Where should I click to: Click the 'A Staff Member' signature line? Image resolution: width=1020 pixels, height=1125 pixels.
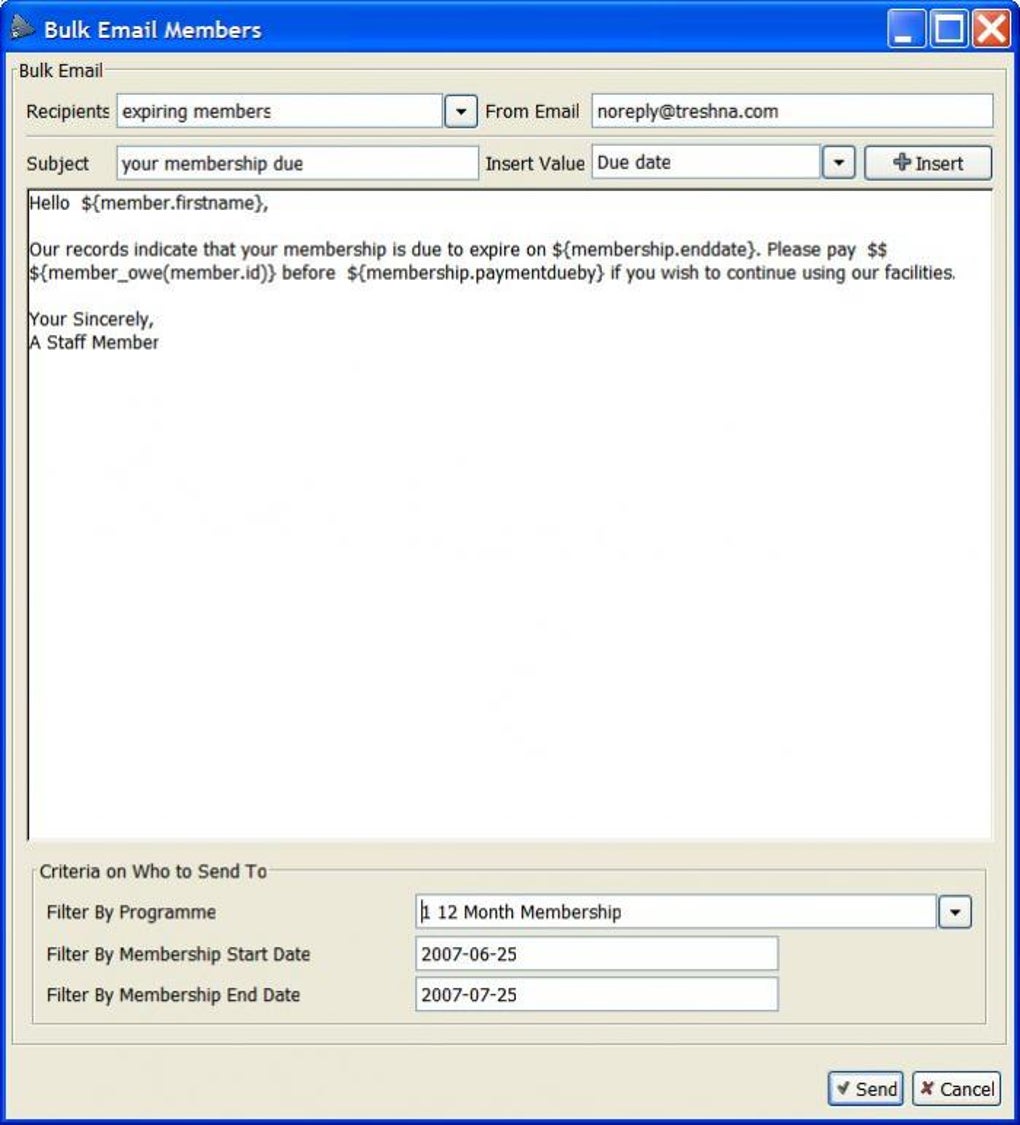(94, 342)
